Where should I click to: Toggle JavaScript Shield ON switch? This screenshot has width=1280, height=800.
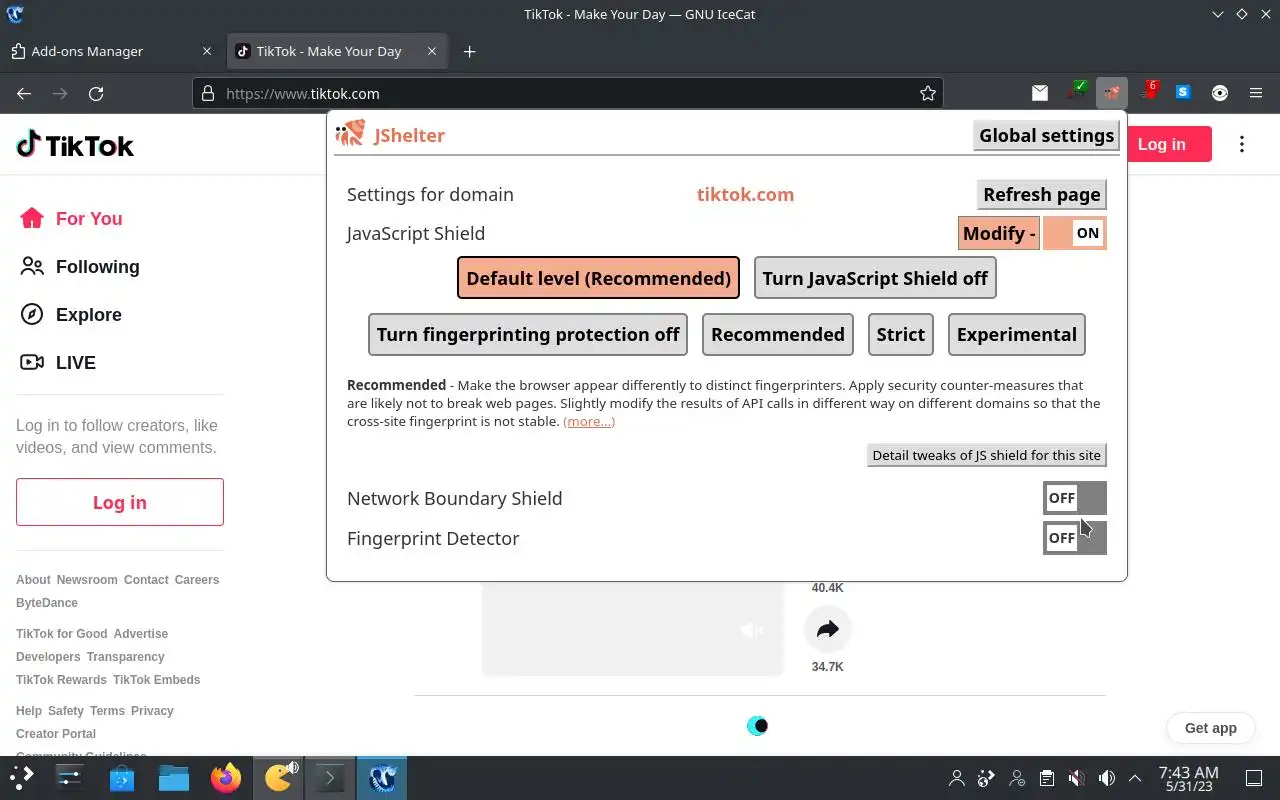point(1075,233)
